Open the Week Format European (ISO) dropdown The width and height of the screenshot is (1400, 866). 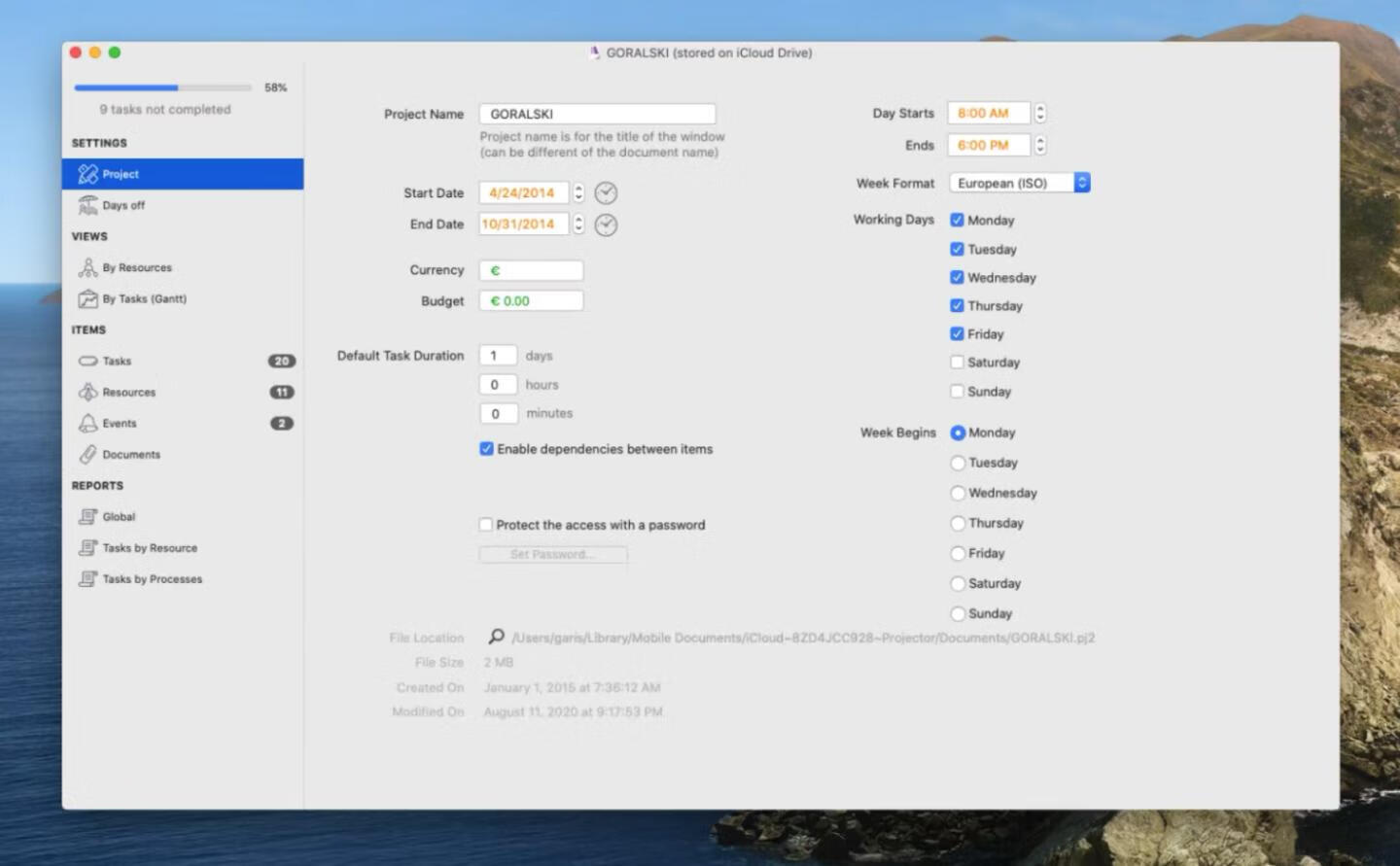tap(1020, 183)
